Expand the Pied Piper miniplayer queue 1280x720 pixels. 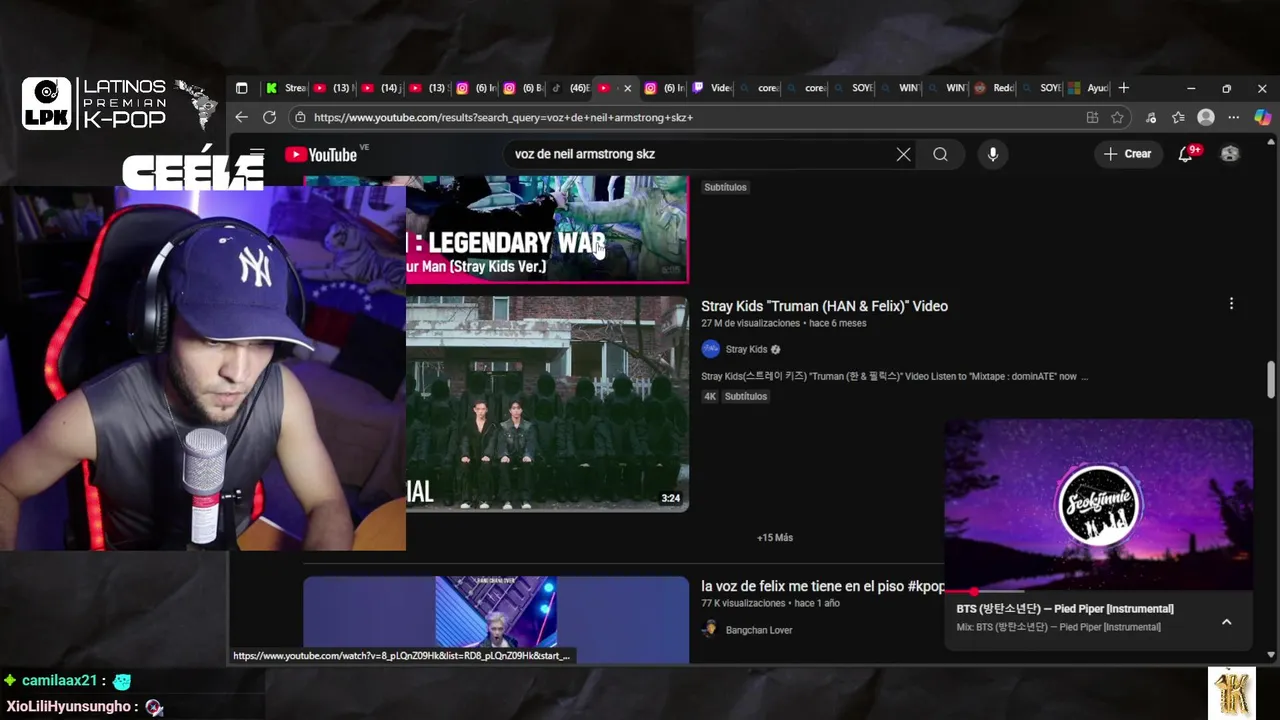[1226, 621]
